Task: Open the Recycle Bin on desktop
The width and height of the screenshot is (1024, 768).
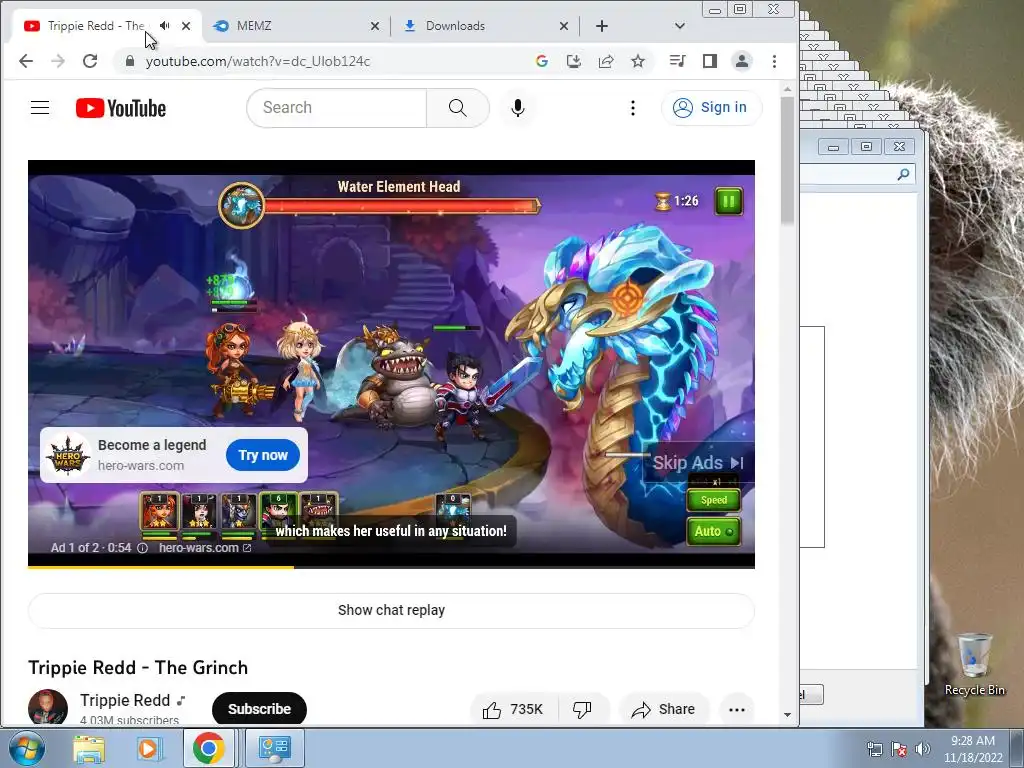Action: pos(974,664)
